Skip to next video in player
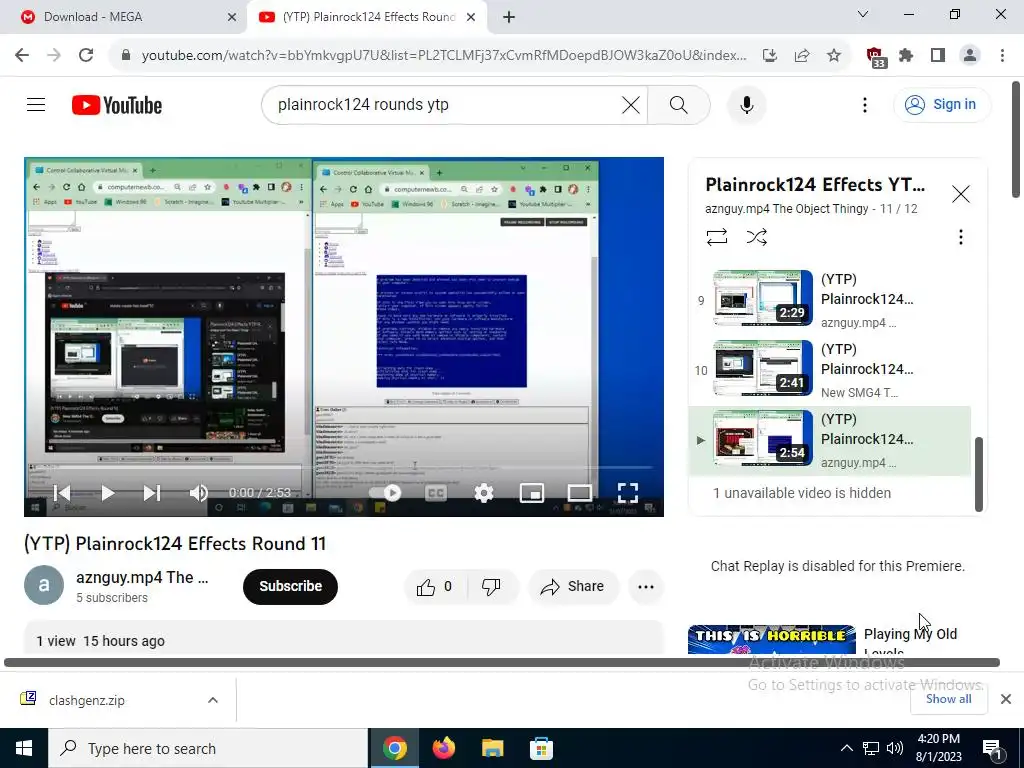Image resolution: width=1024 pixels, height=768 pixels. [152, 492]
